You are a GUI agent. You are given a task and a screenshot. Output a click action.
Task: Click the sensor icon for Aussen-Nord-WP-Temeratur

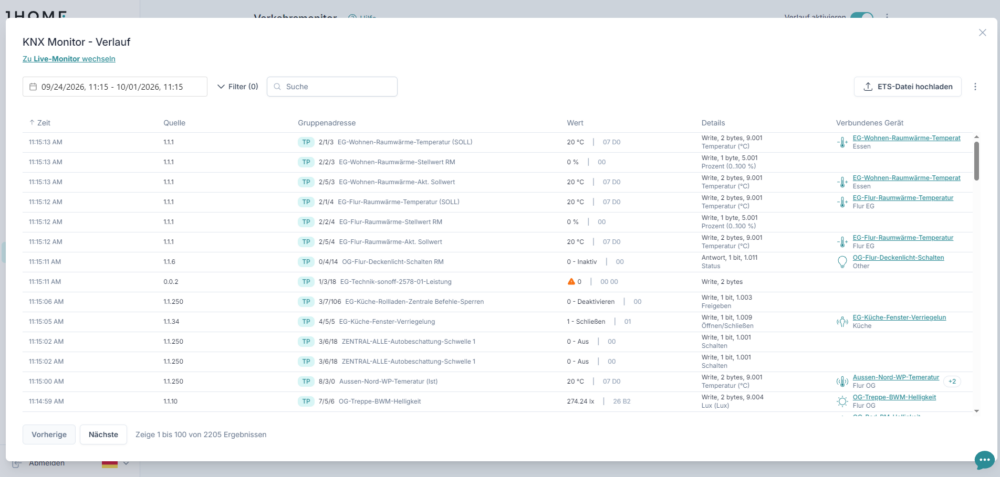(x=842, y=381)
